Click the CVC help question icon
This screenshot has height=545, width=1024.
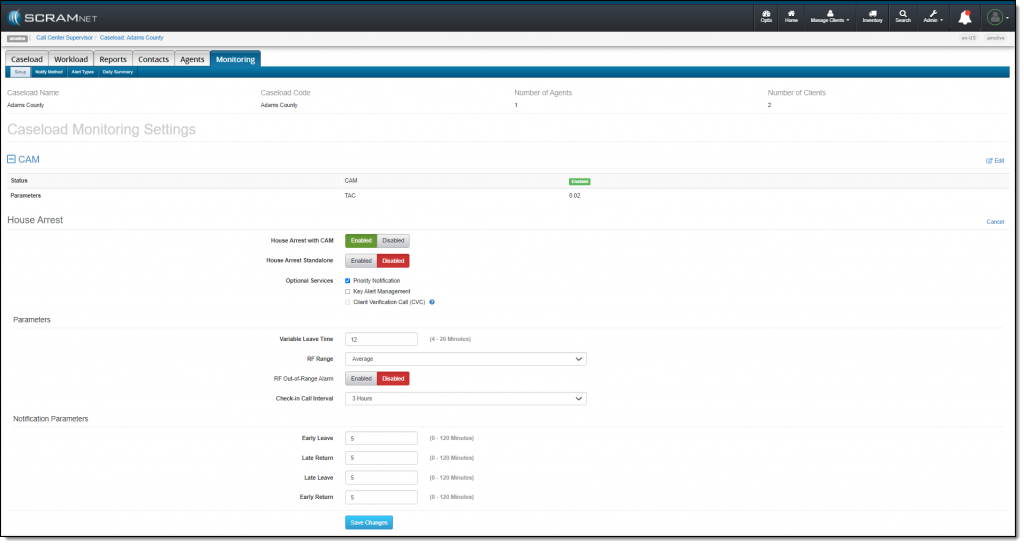click(432, 301)
